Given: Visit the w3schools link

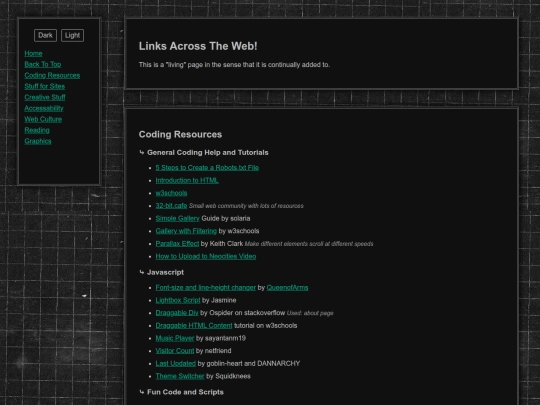Looking at the screenshot, I should click(x=171, y=193).
